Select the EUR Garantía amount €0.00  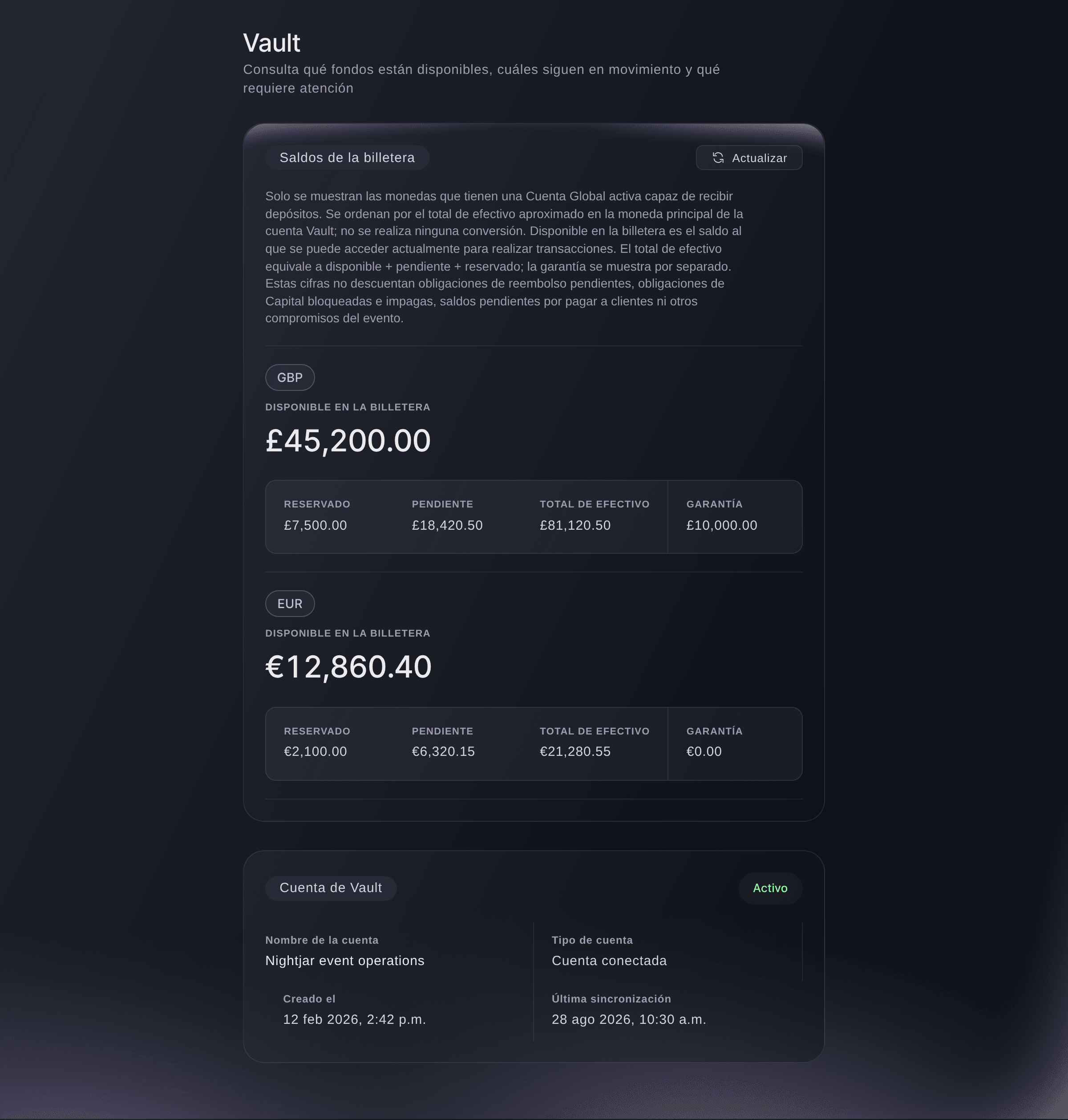tap(704, 751)
